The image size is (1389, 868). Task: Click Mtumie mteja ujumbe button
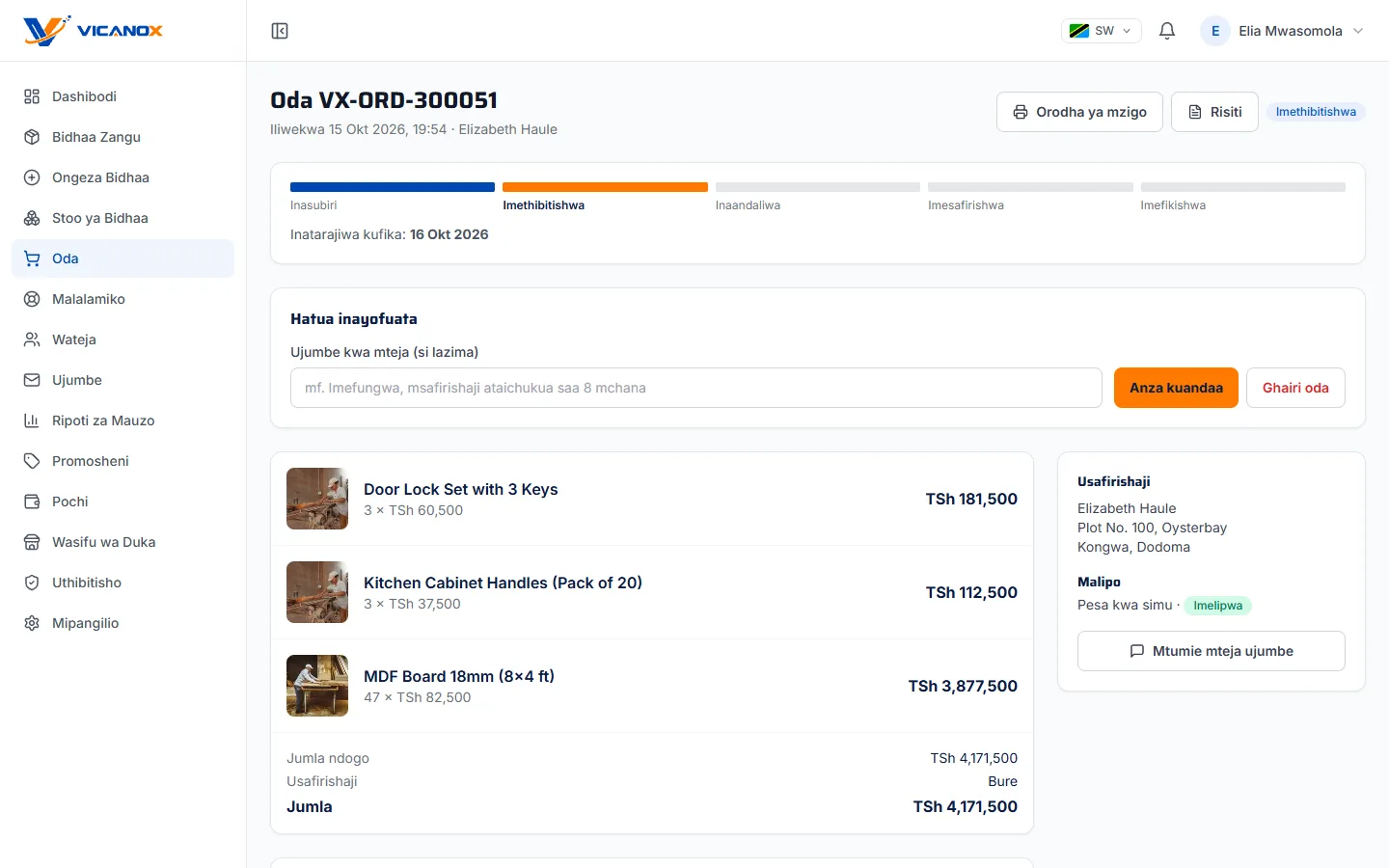point(1212,651)
